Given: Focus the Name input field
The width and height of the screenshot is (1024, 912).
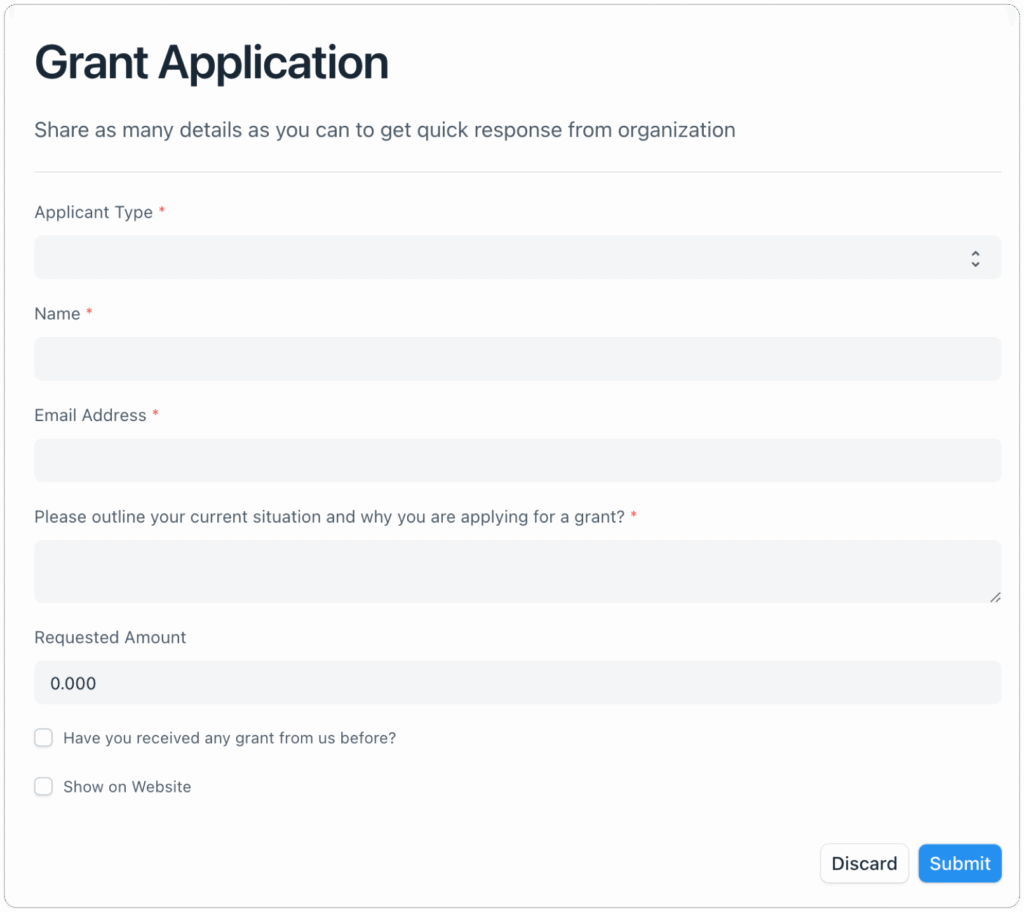Looking at the screenshot, I should (517, 359).
